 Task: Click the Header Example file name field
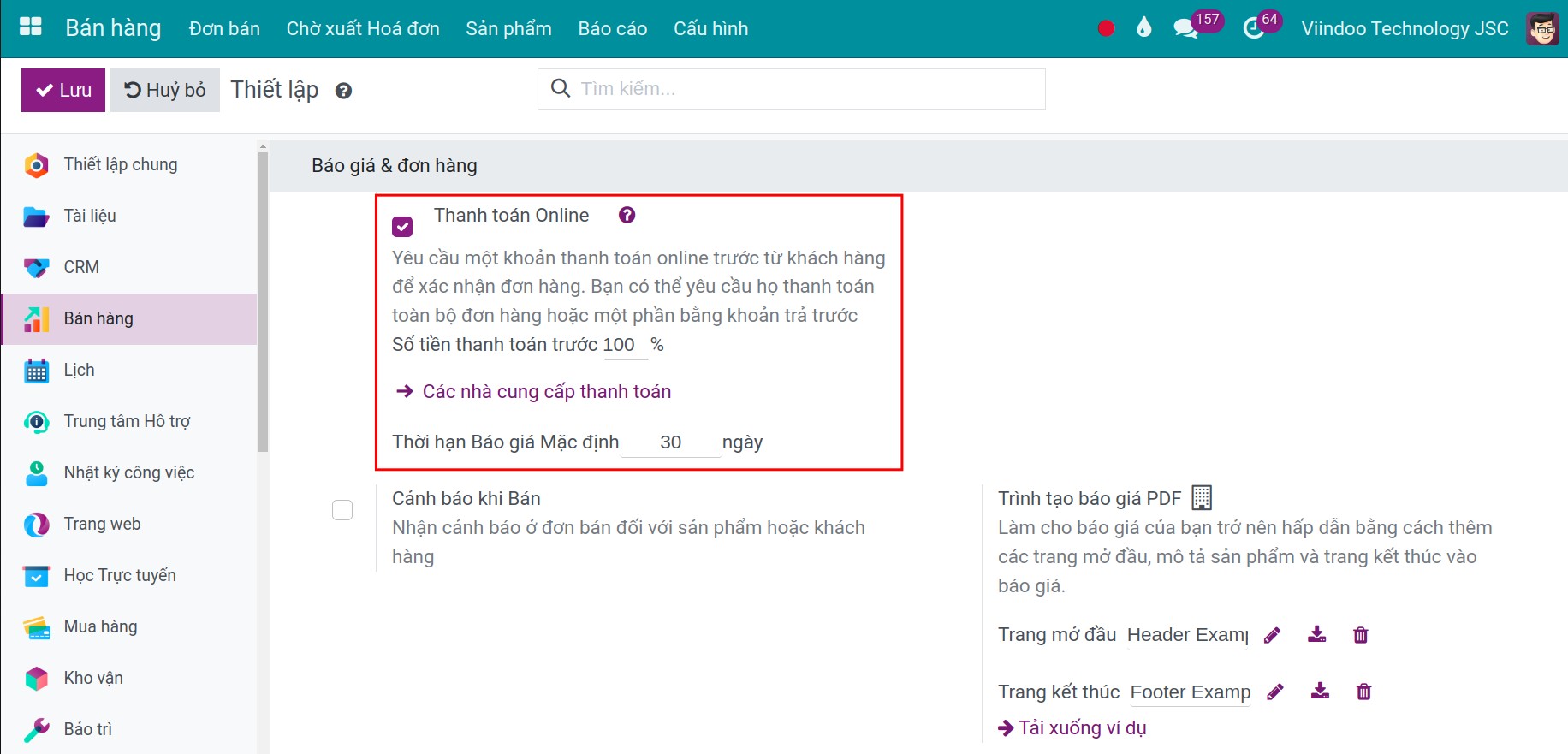1187,635
